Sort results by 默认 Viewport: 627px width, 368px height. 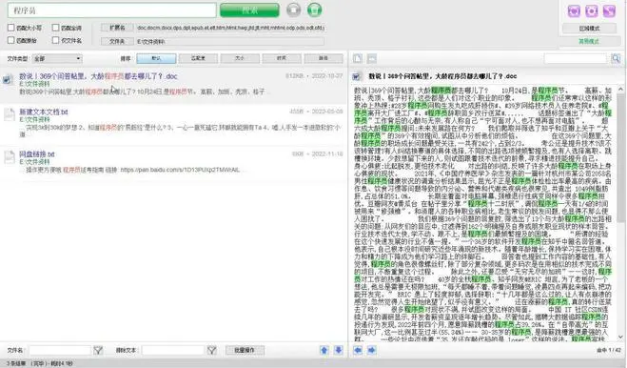pyautogui.click(x=156, y=58)
